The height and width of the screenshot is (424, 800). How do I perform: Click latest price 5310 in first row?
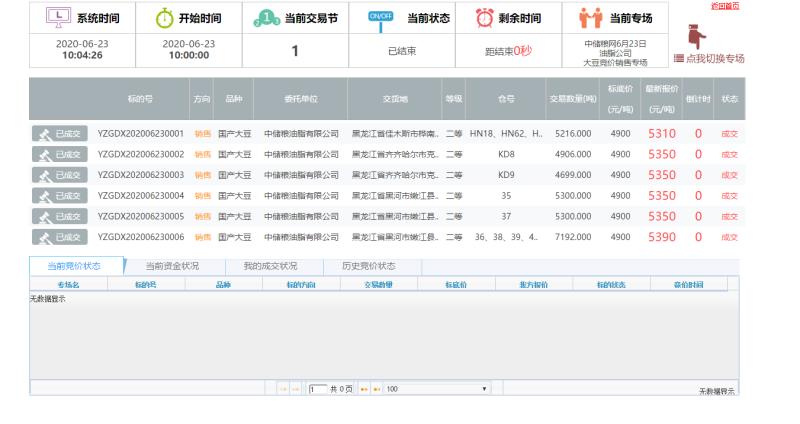point(662,134)
